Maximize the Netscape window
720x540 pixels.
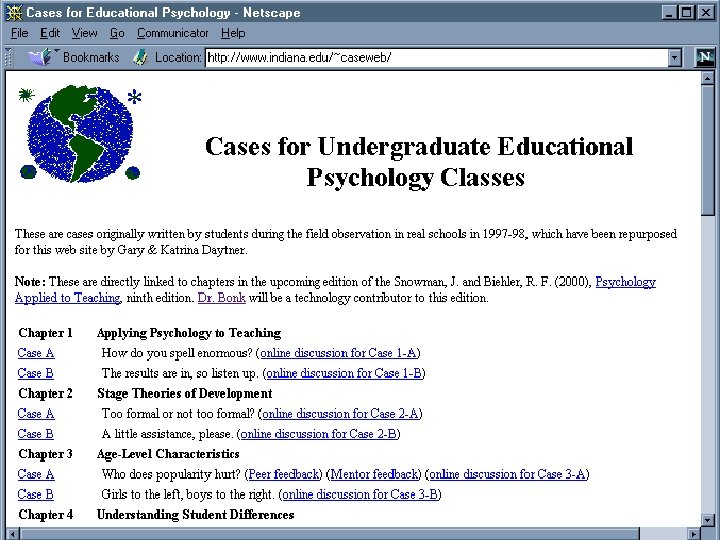(686, 12)
